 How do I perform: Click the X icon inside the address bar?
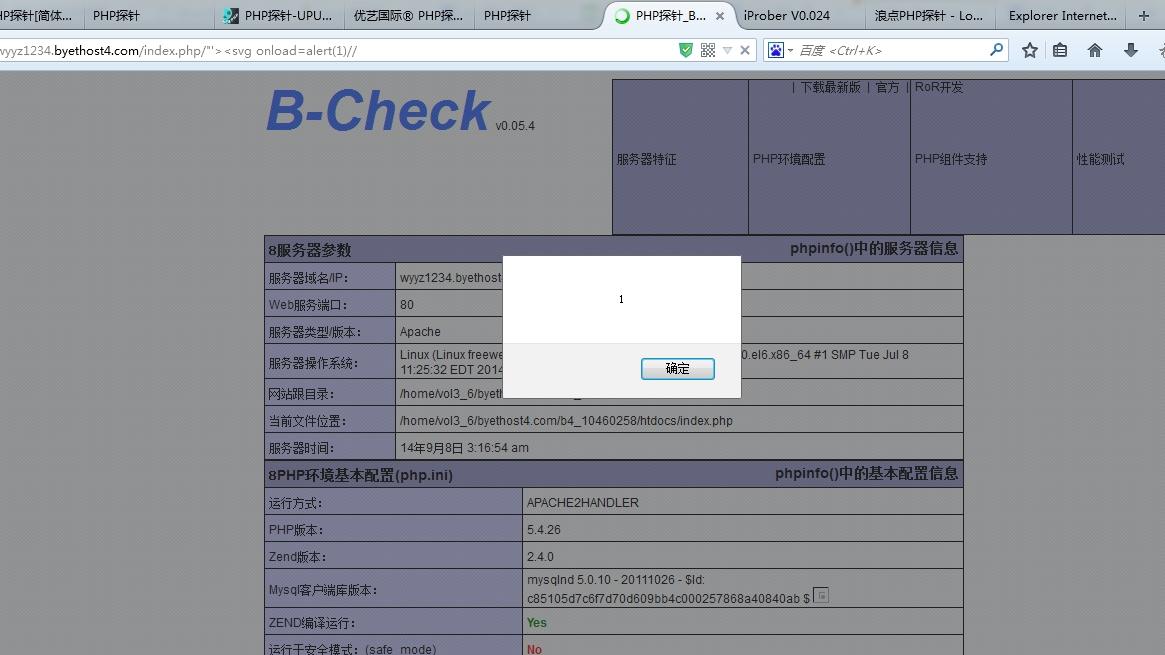click(743, 48)
